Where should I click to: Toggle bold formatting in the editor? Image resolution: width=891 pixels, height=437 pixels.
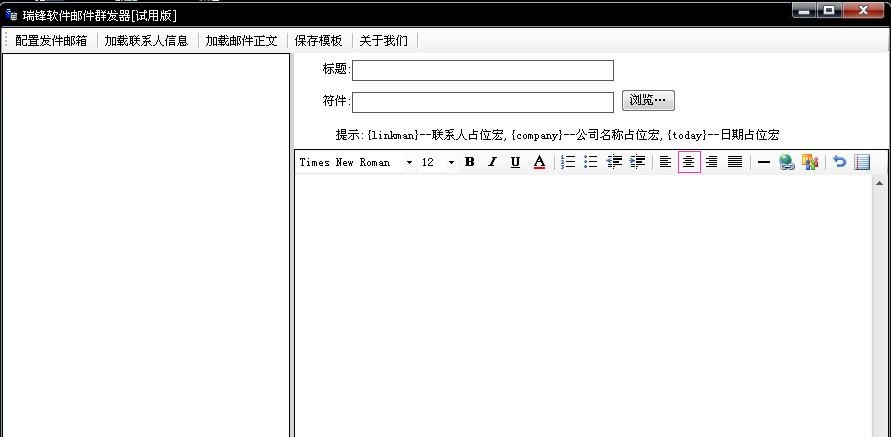click(x=469, y=162)
